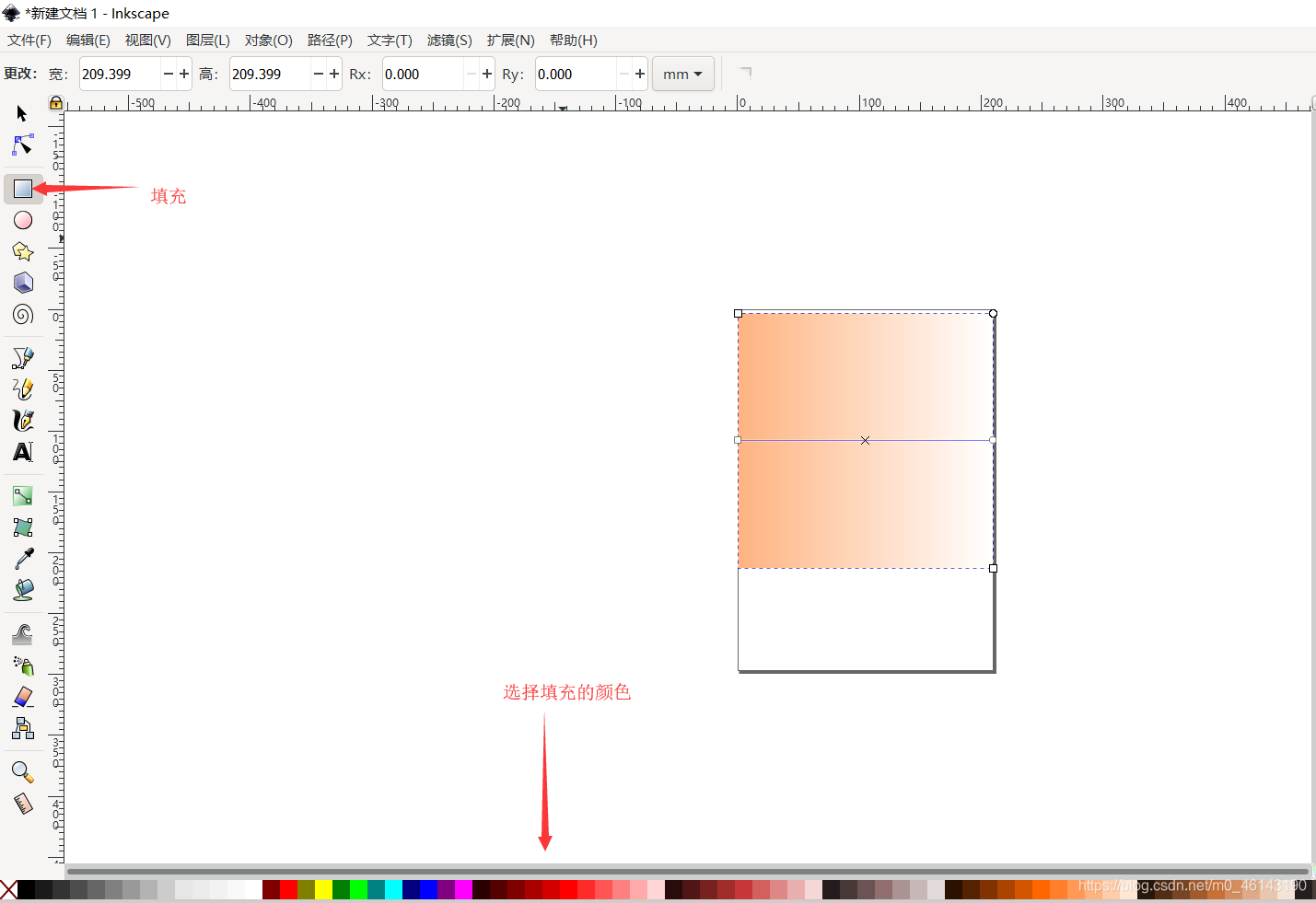1316x903 pixels.
Task: Click the horizontal canvas scrollbar
Action: [x=687, y=871]
